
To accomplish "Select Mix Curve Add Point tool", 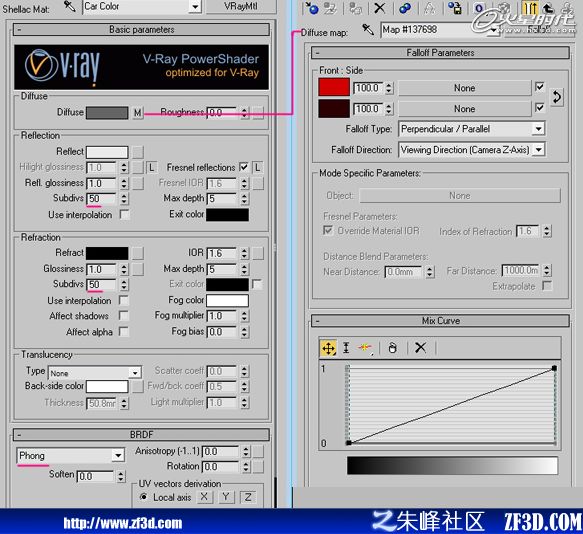I will click(x=365, y=348).
